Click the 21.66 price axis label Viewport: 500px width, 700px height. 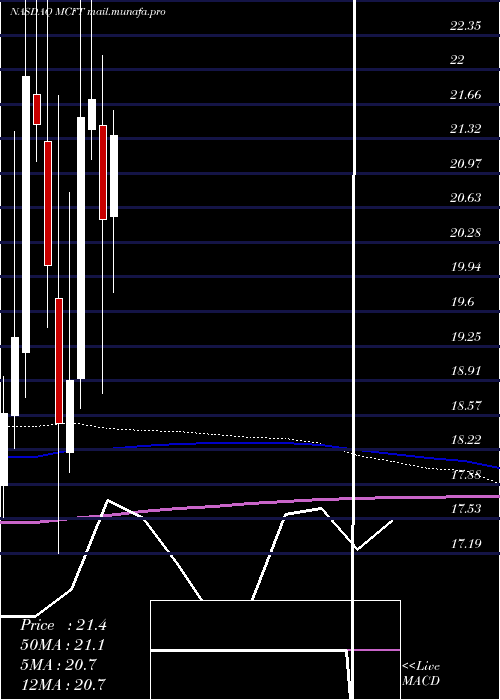[466, 95]
